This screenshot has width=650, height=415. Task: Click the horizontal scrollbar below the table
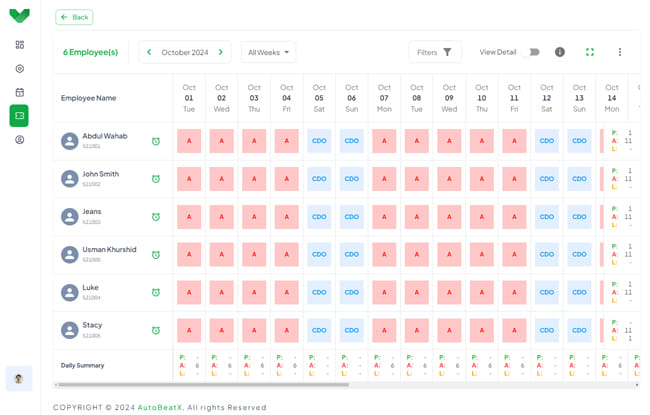pos(200,385)
